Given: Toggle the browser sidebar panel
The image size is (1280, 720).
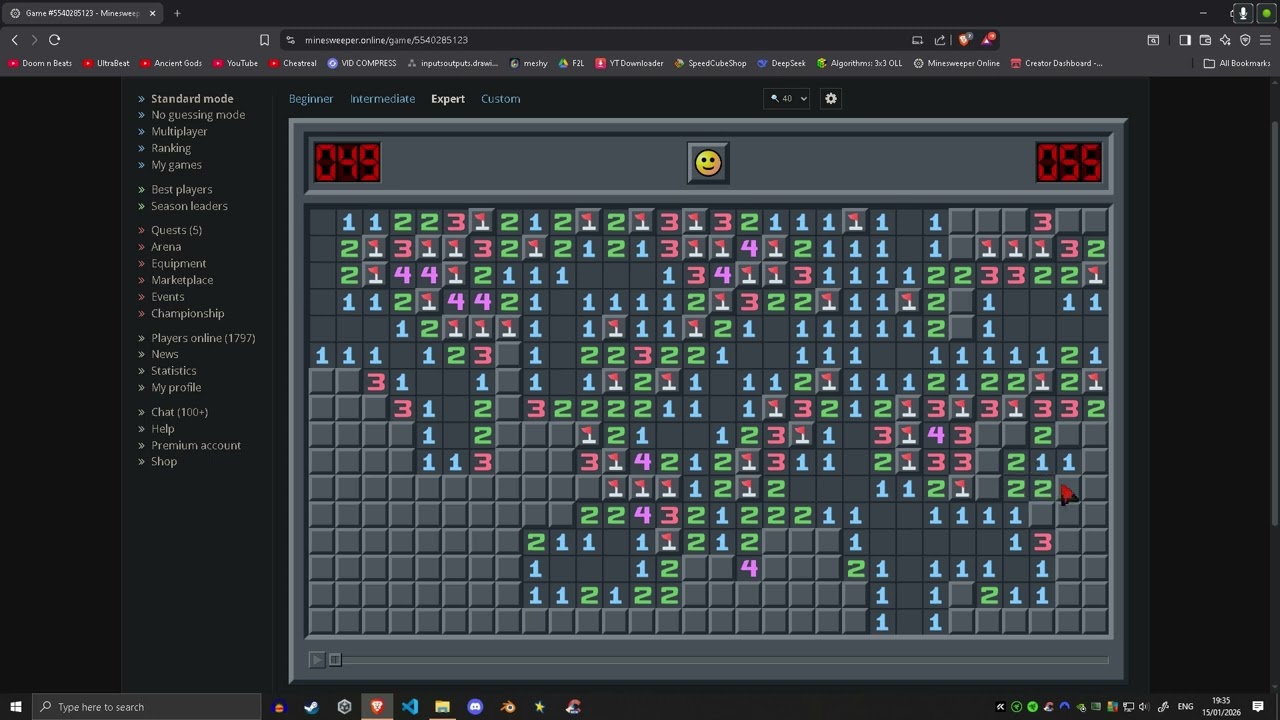Looking at the screenshot, I should pos(1185,40).
